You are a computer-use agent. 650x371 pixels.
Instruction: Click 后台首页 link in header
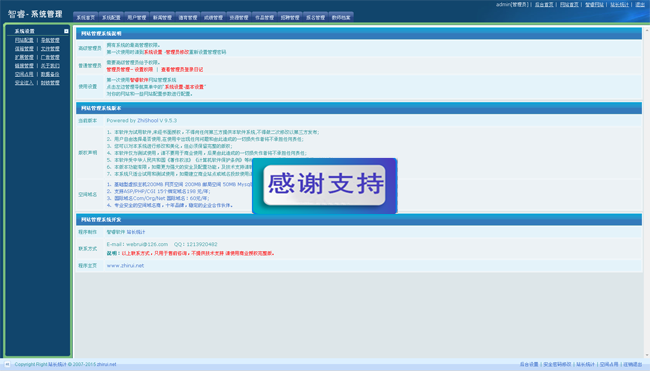click(544, 5)
